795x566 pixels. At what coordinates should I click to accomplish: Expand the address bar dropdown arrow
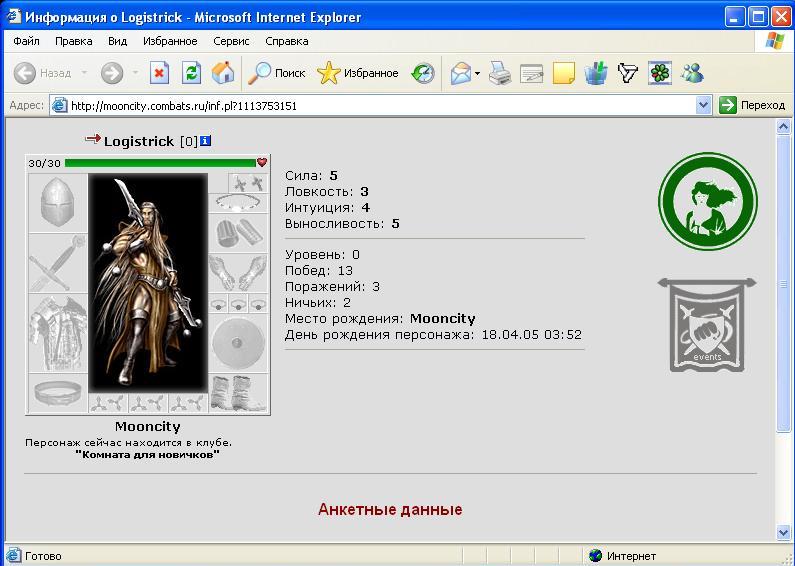[x=703, y=105]
